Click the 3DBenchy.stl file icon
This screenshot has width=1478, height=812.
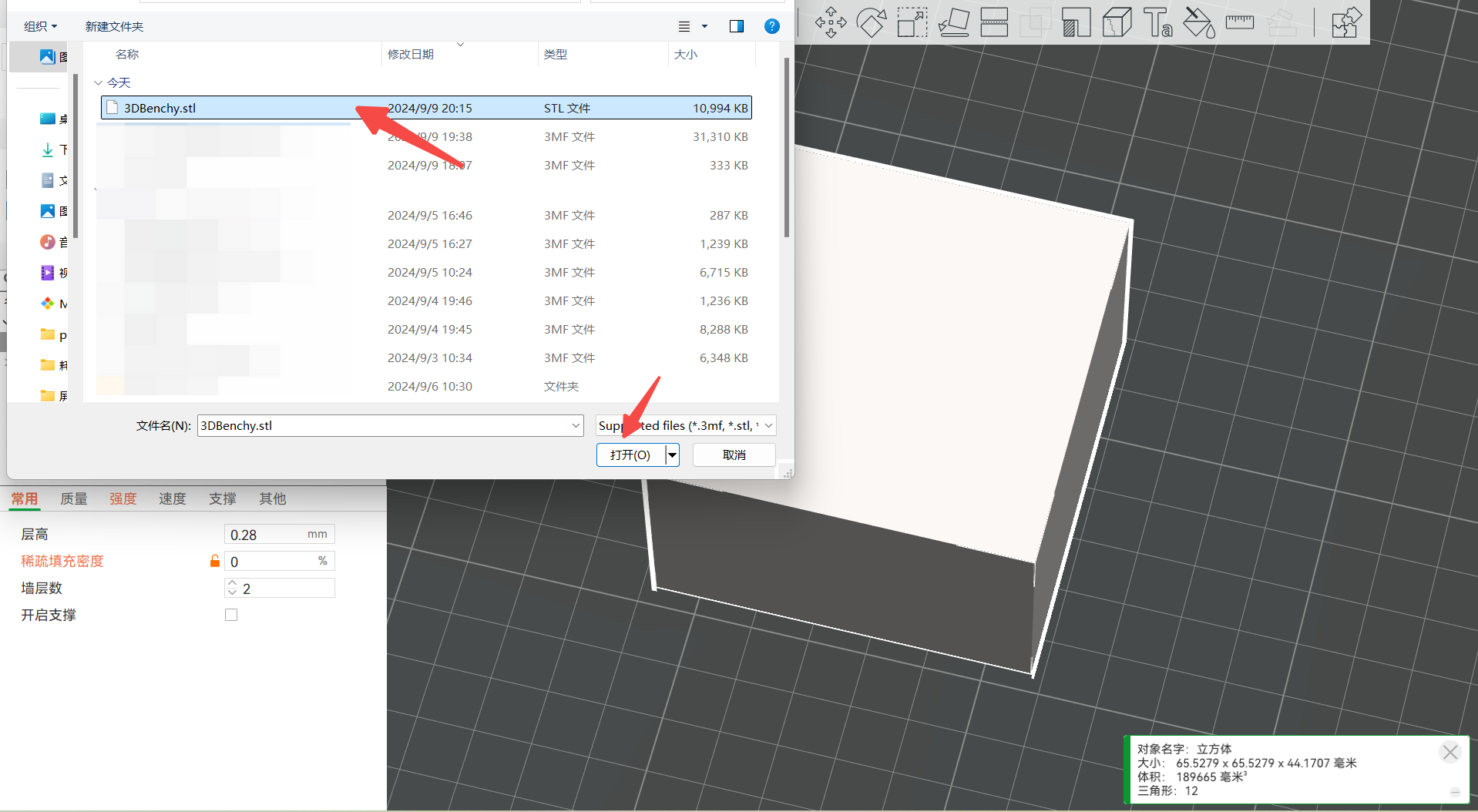pyautogui.click(x=113, y=108)
